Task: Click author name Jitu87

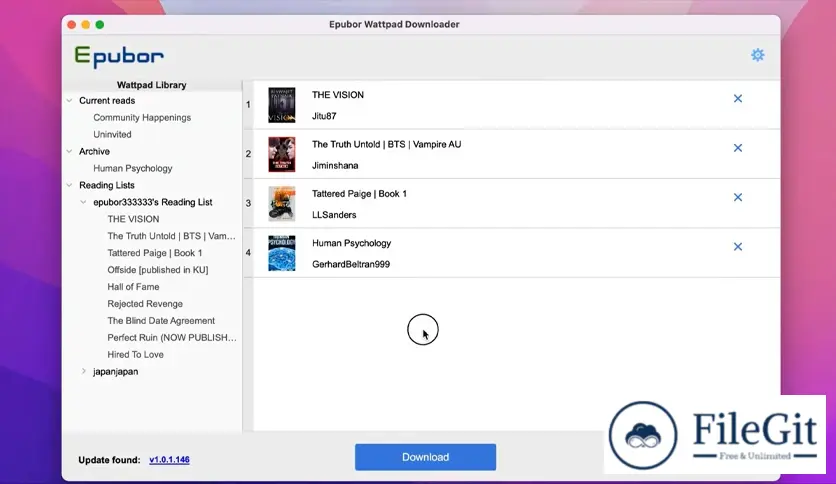Action: [x=324, y=116]
